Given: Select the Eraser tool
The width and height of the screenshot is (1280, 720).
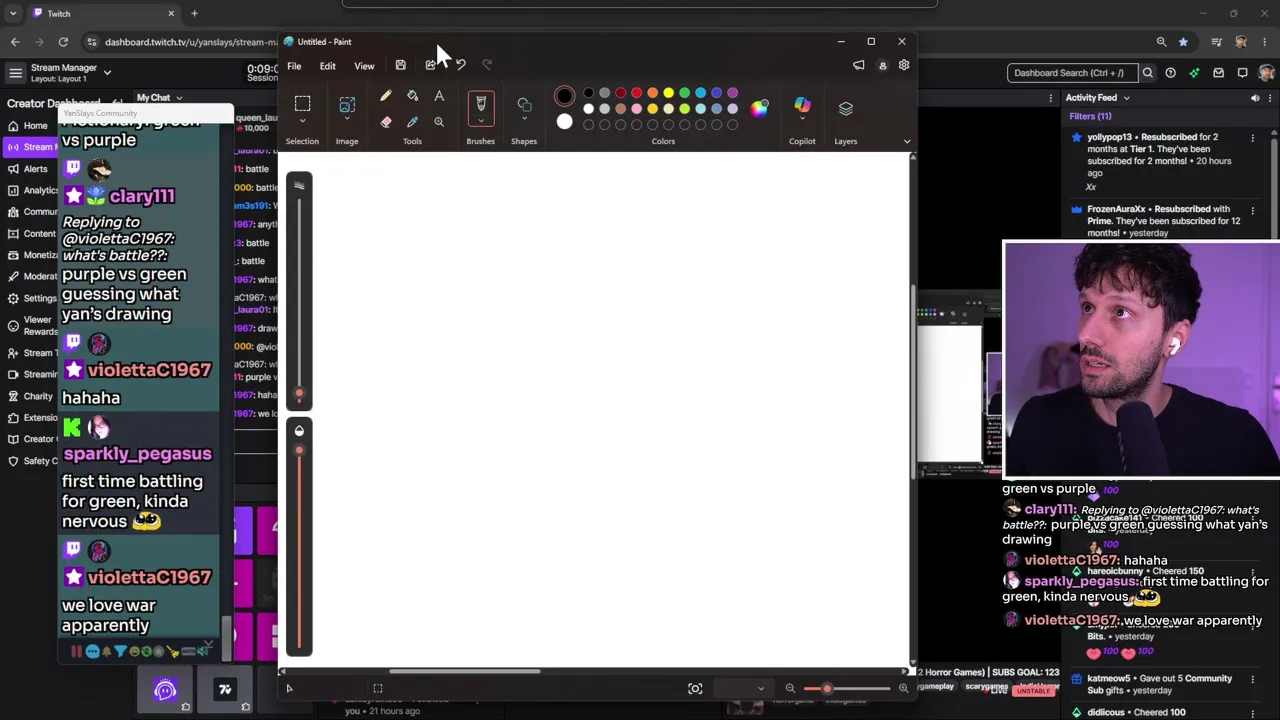Looking at the screenshot, I should pos(385,122).
